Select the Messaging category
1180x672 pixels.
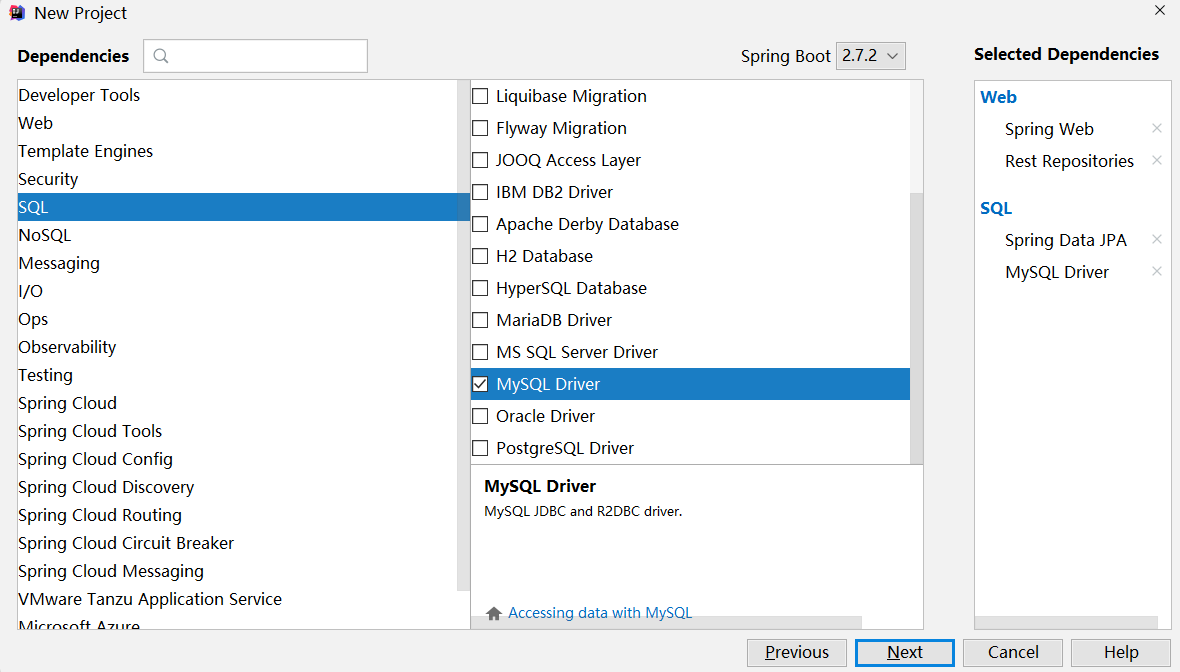click(237, 263)
